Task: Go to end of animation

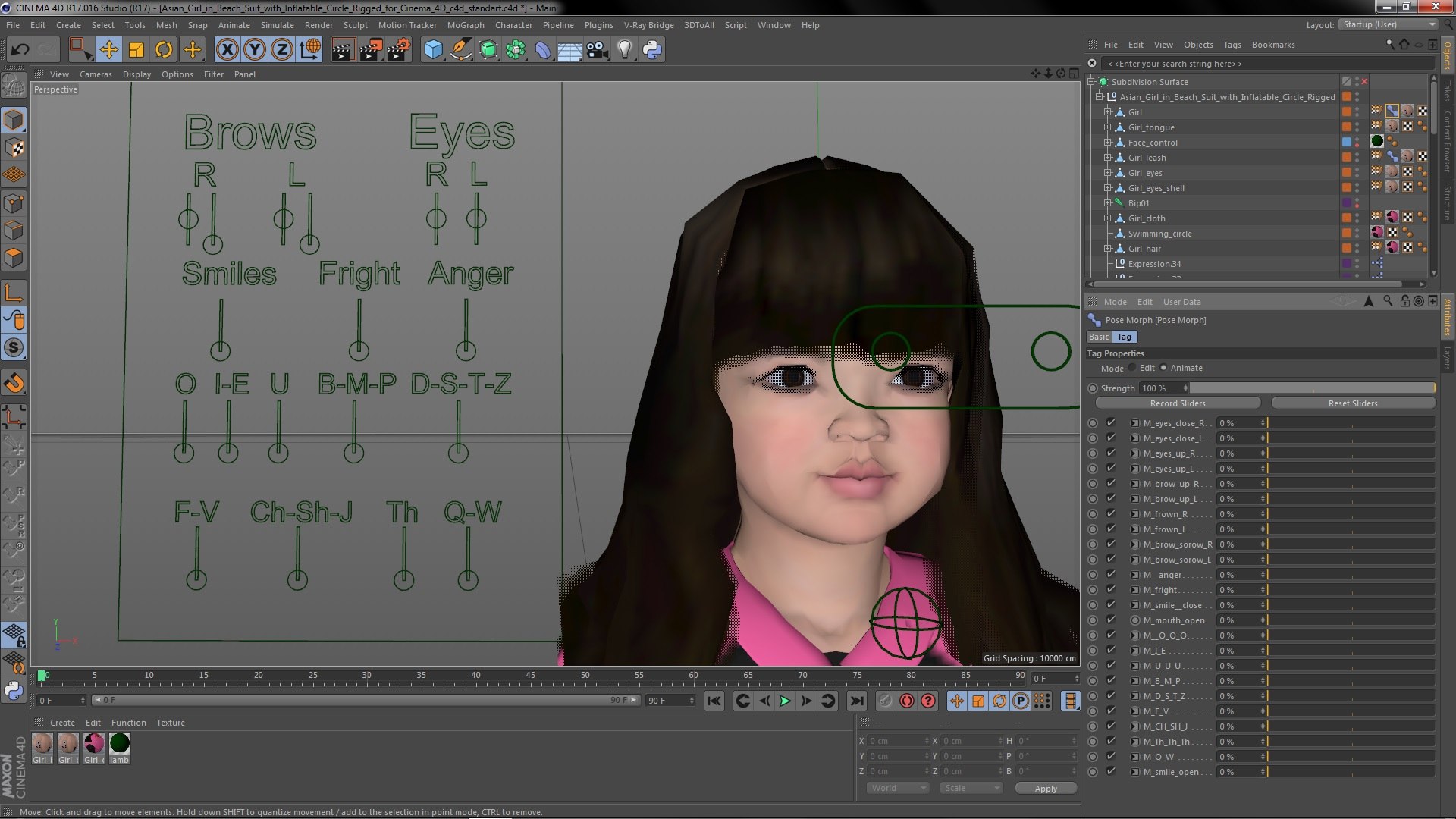Action: point(857,701)
